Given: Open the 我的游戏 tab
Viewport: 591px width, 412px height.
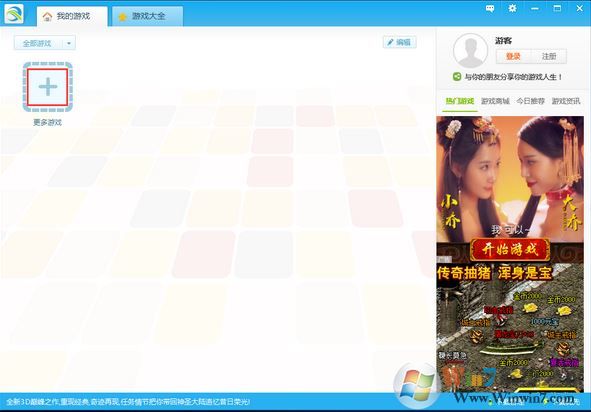Looking at the screenshot, I should 72,16.
